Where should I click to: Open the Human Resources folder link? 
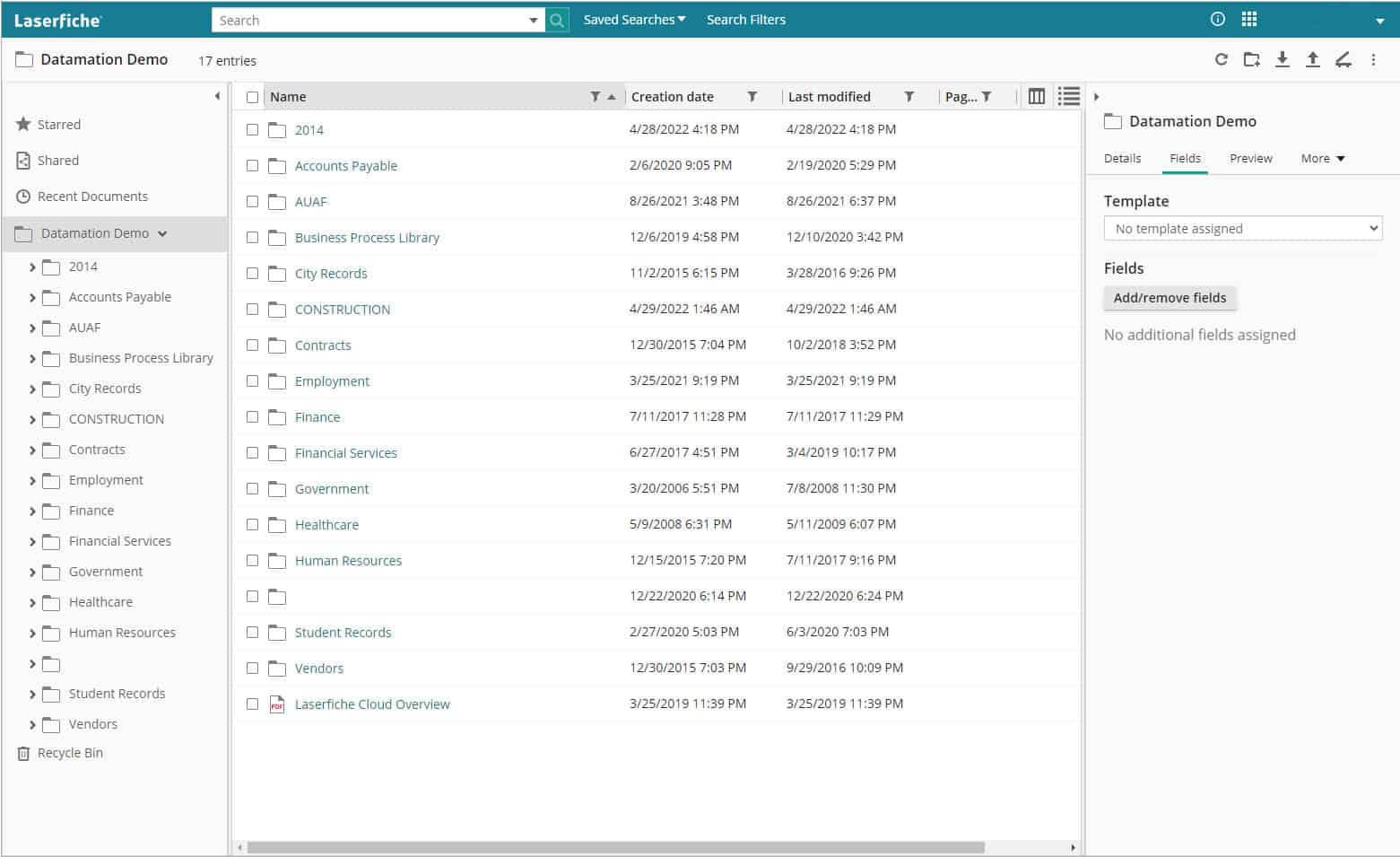click(x=348, y=561)
